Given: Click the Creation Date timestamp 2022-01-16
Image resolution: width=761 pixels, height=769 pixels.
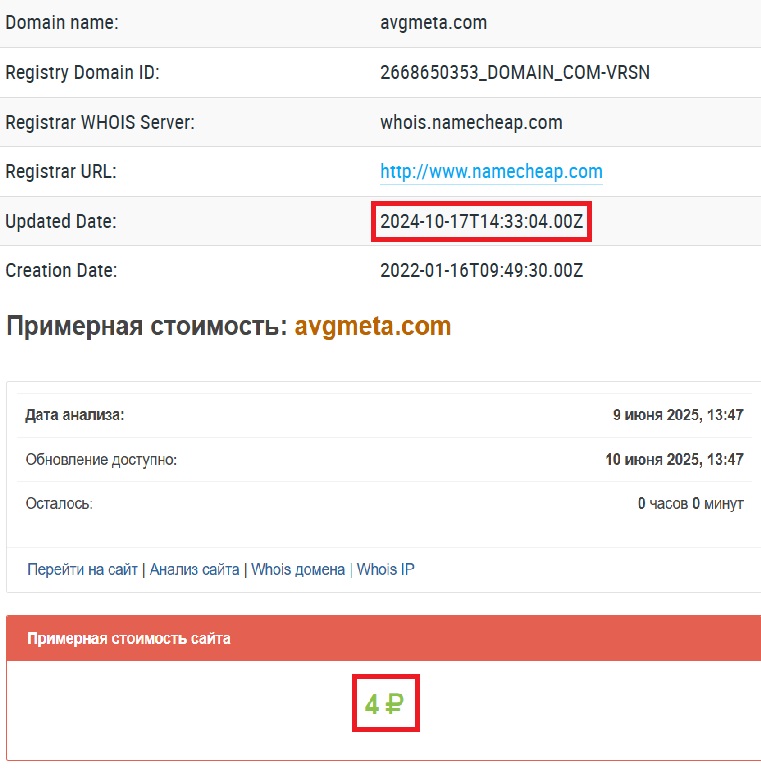Looking at the screenshot, I should [481, 270].
